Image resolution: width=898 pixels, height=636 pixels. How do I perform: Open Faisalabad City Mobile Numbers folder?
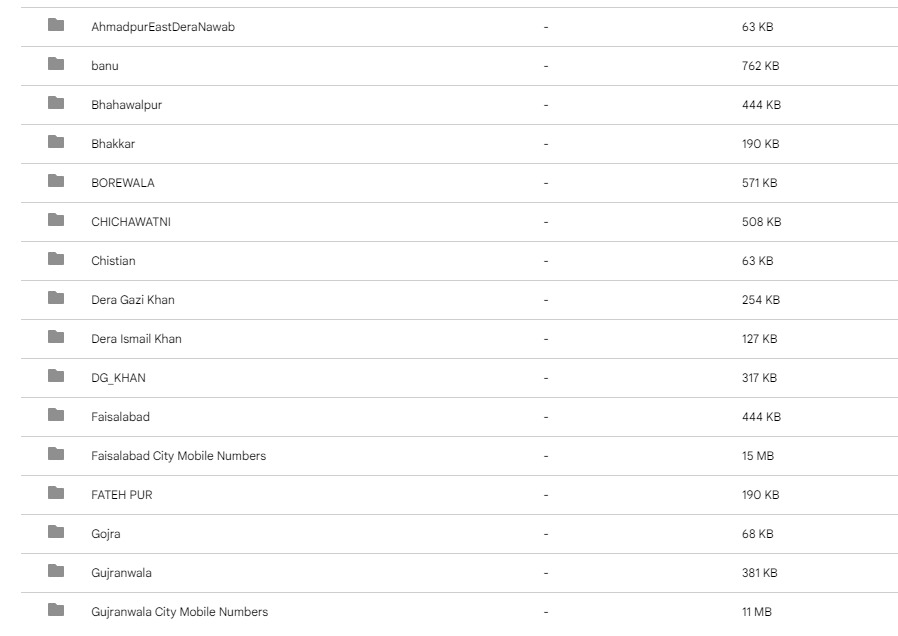(178, 456)
